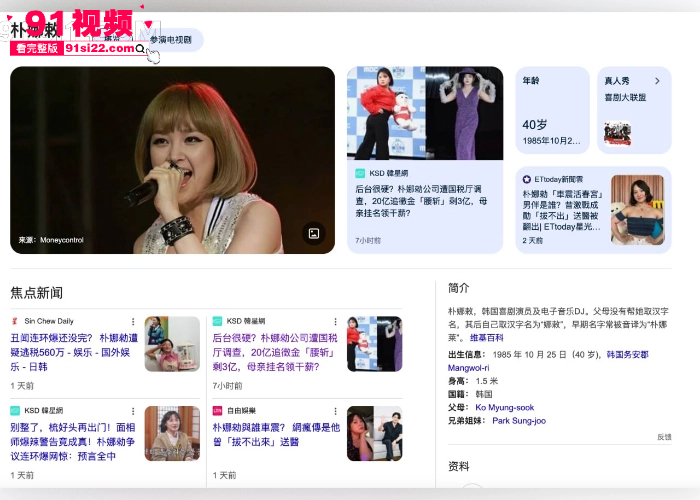
Task: Click KSD icon above 别整了 news item
Action: coord(15,410)
